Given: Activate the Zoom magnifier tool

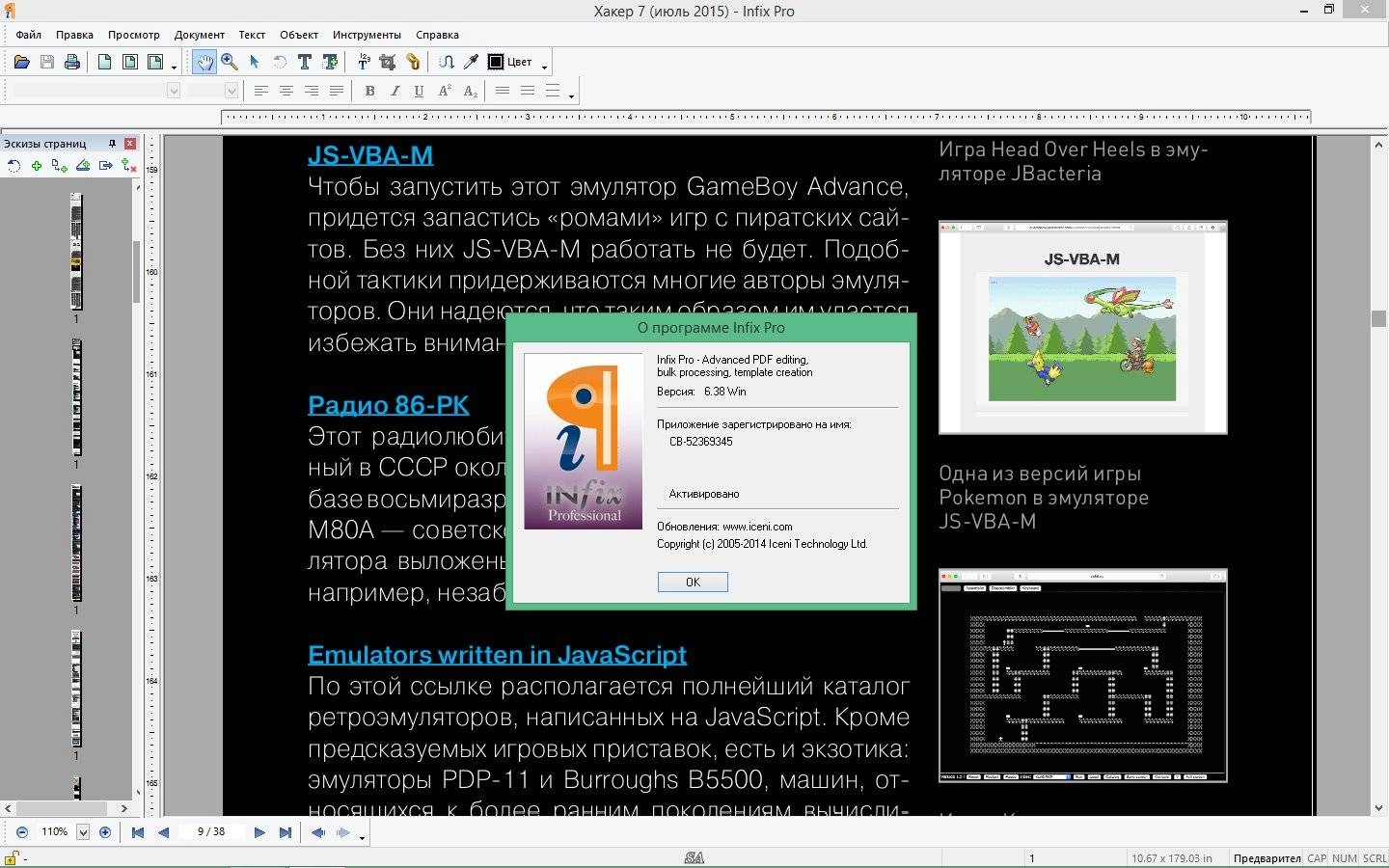Looking at the screenshot, I should point(230,62).
